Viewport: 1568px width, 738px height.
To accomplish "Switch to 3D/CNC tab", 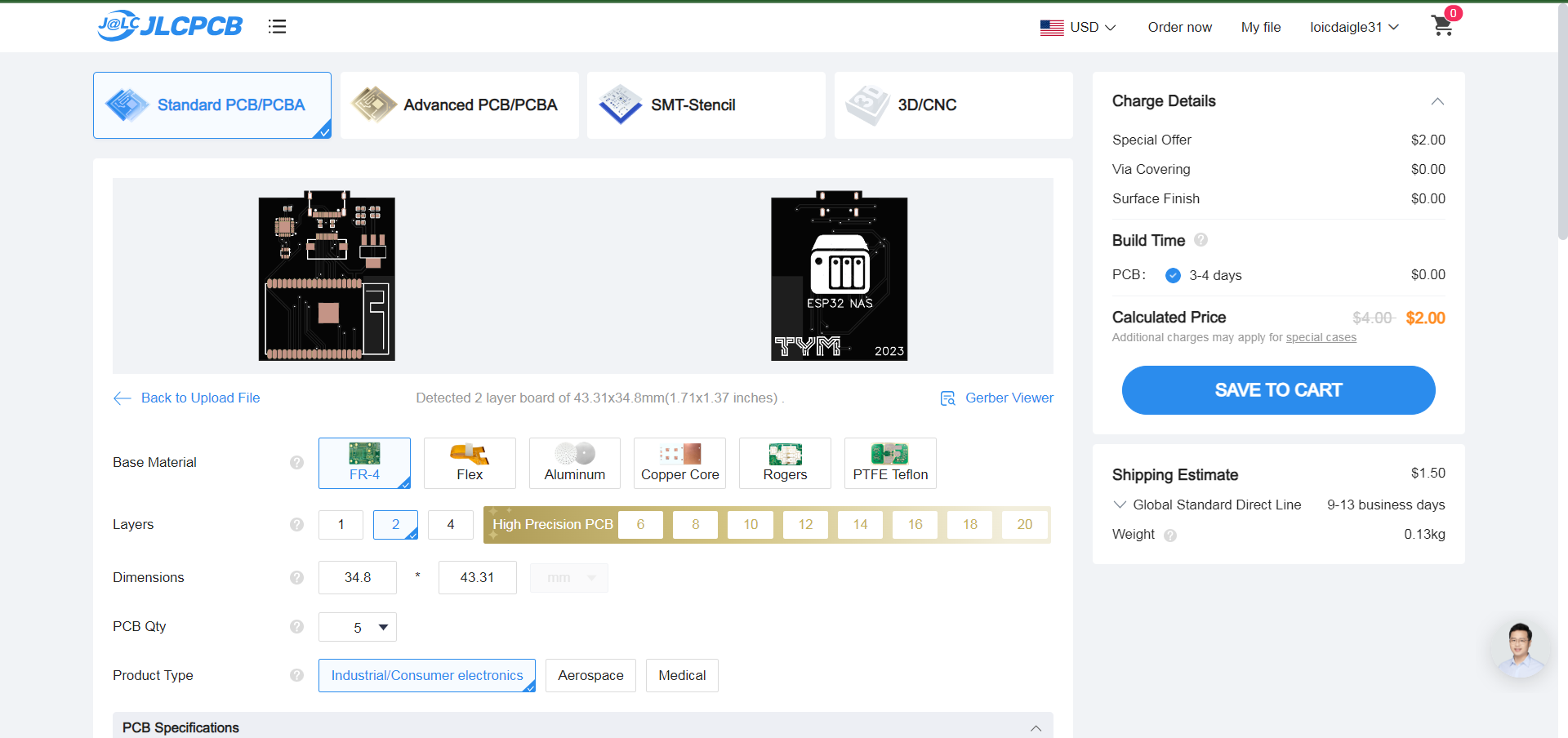I will coord(954,105).
